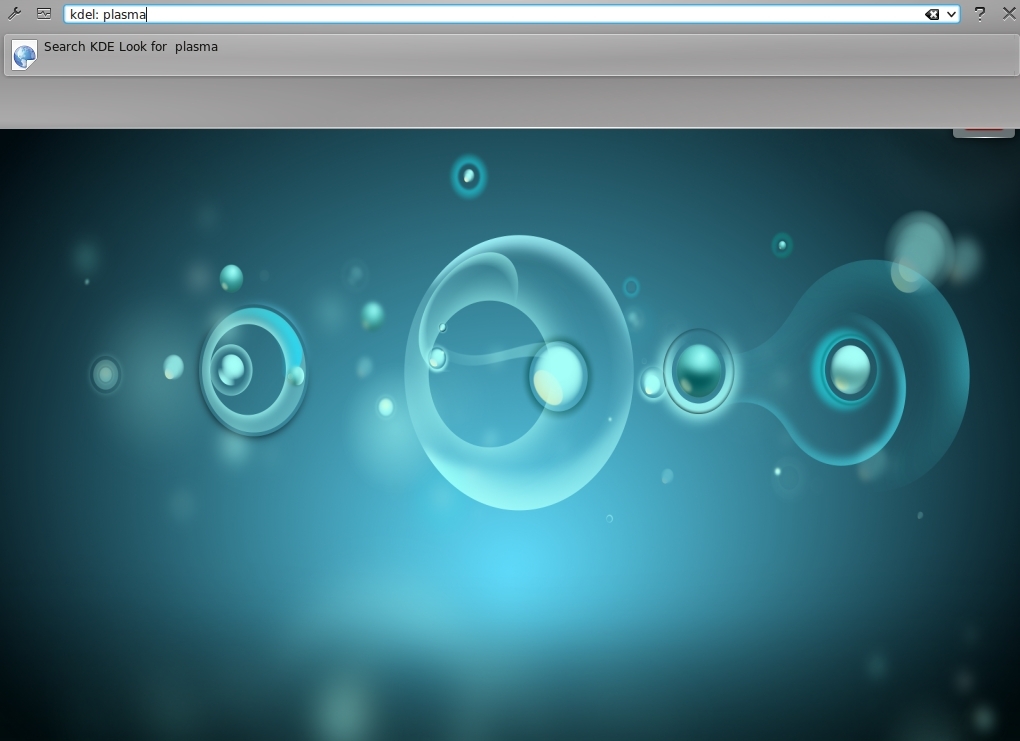Show KRunner help with the question mark
Screen dimensions: 1020x741
click(x=980, y=14)
